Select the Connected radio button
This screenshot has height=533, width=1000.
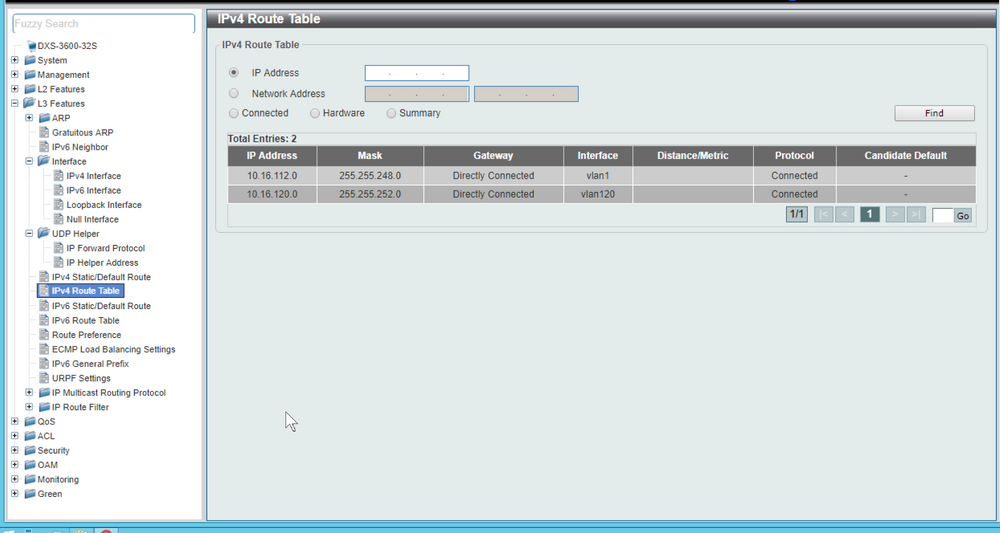click(x=233, y=113)
